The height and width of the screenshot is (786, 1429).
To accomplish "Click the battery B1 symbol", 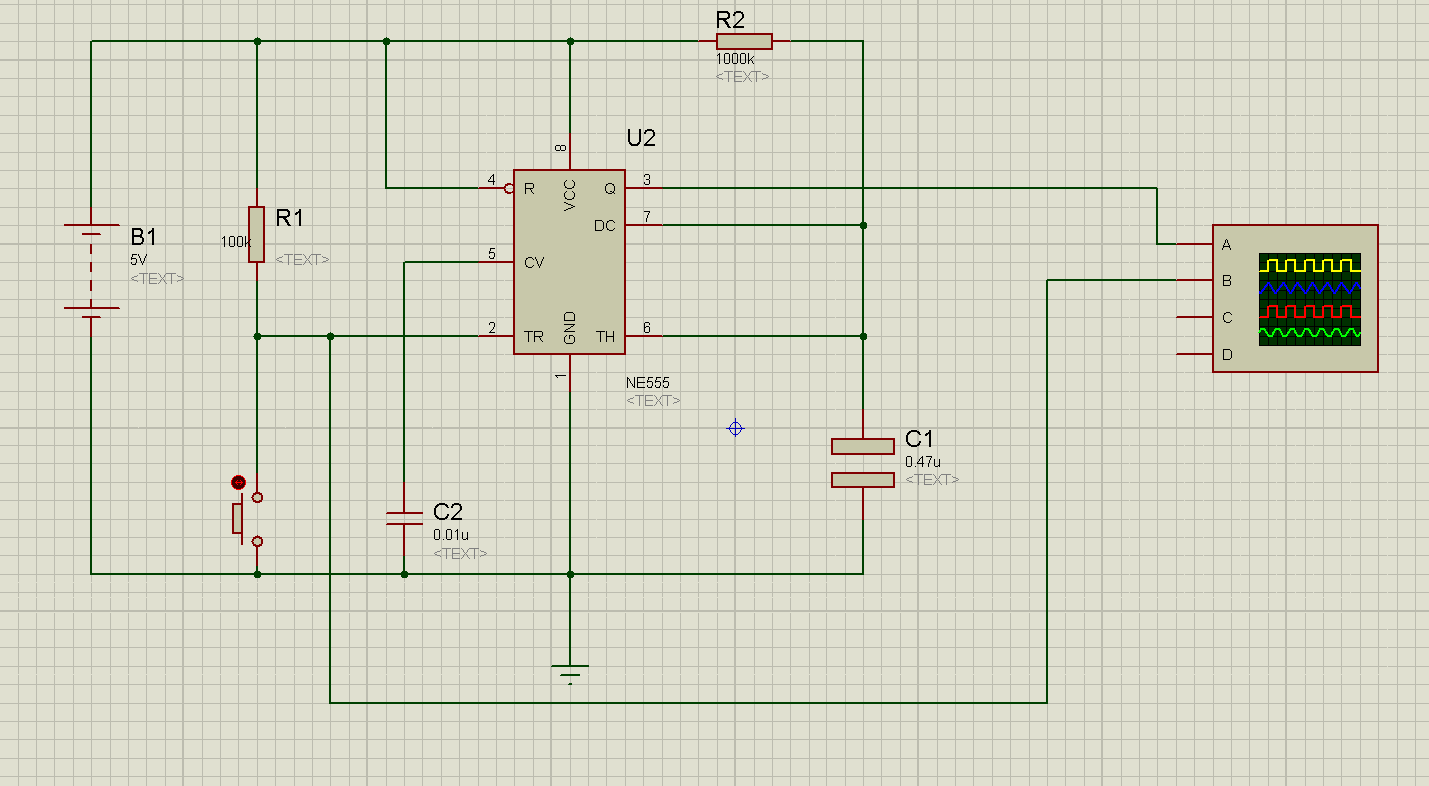I will 91,271.
